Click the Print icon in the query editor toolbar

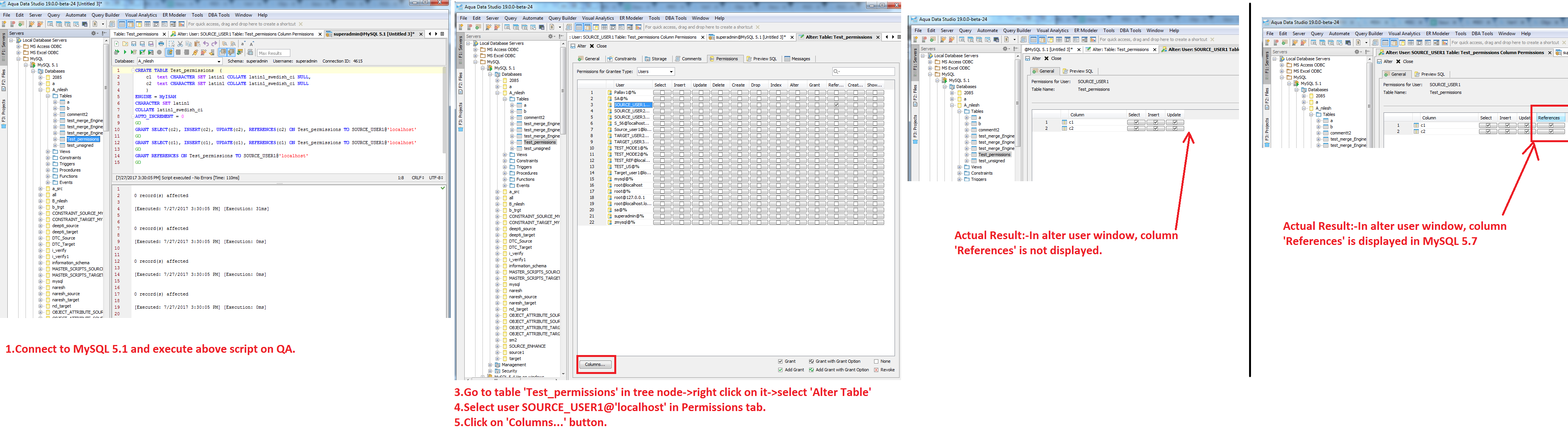[161, 44]
